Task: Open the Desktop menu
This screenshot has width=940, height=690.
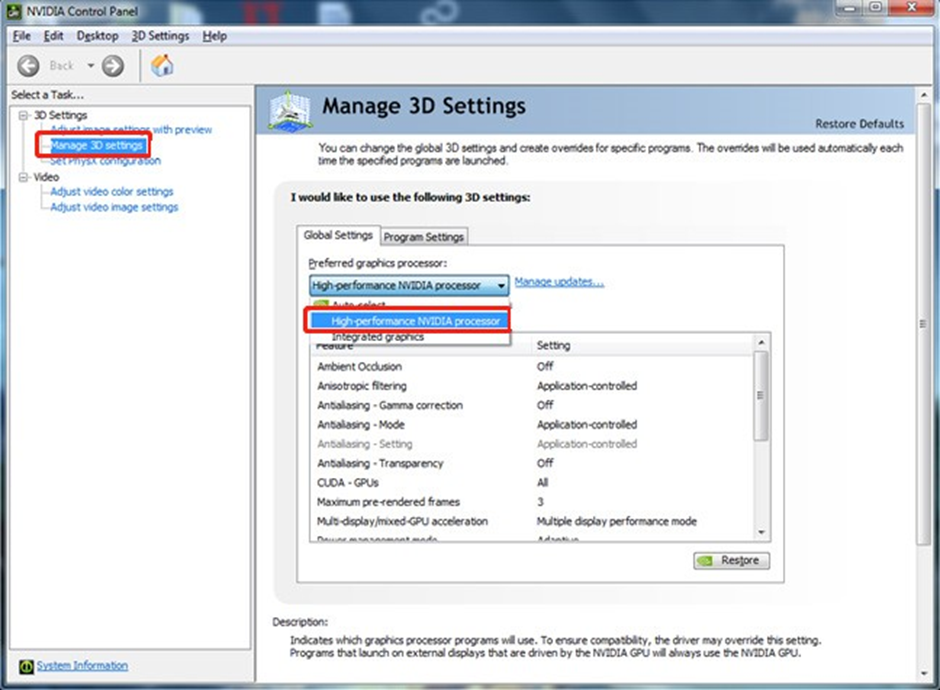Action: tap(97, 36)
